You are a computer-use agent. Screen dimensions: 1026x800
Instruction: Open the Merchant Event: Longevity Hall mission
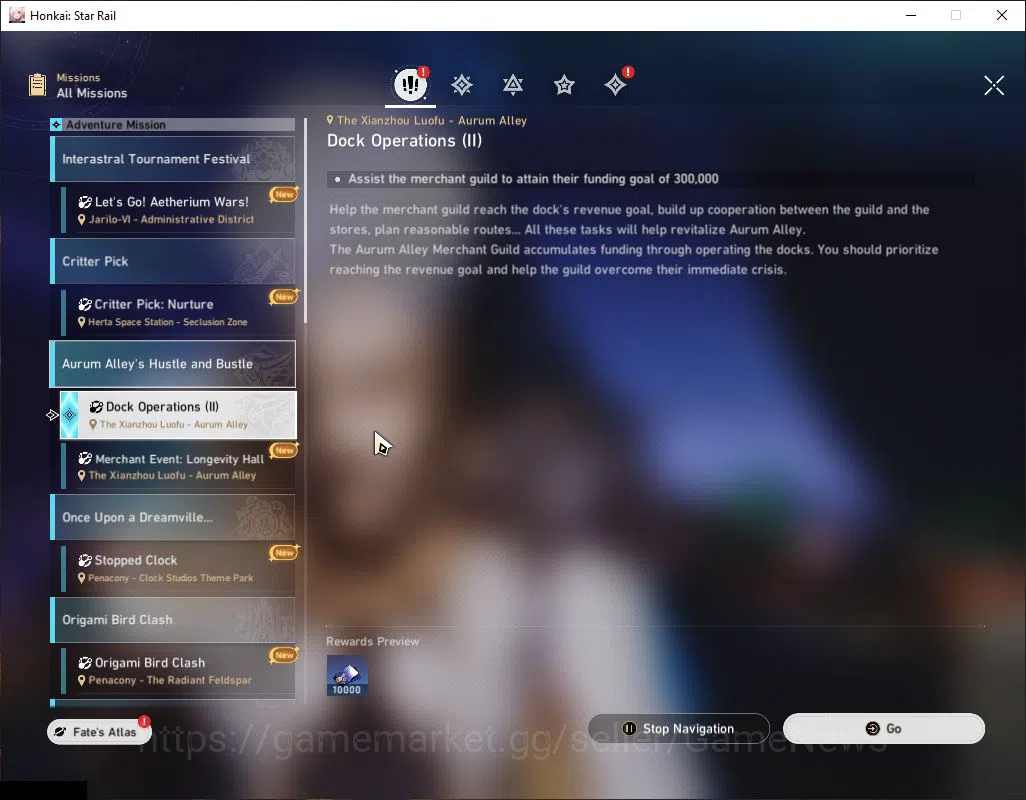[x=178, y=466]
